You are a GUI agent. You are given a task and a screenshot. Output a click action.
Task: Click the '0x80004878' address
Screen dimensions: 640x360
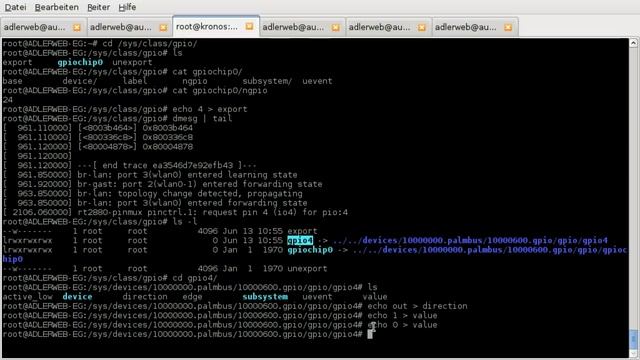(167, 147)
